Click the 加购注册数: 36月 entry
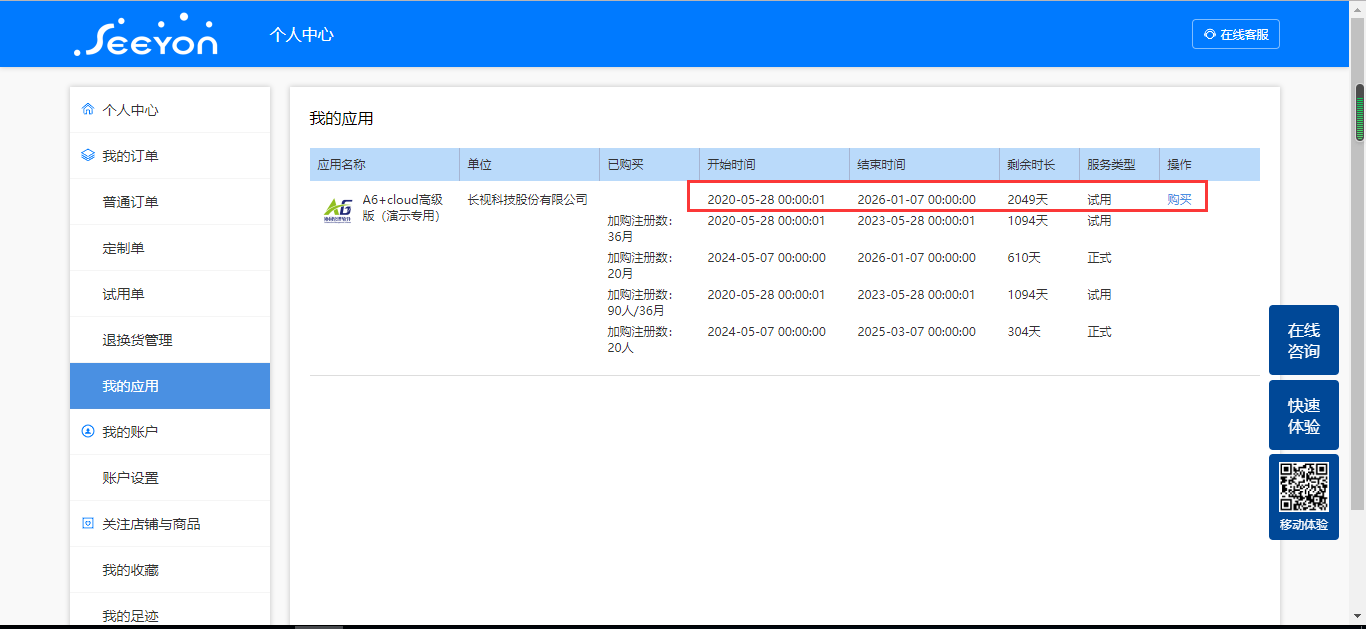 pyautogui.click(x=640, y=229)
